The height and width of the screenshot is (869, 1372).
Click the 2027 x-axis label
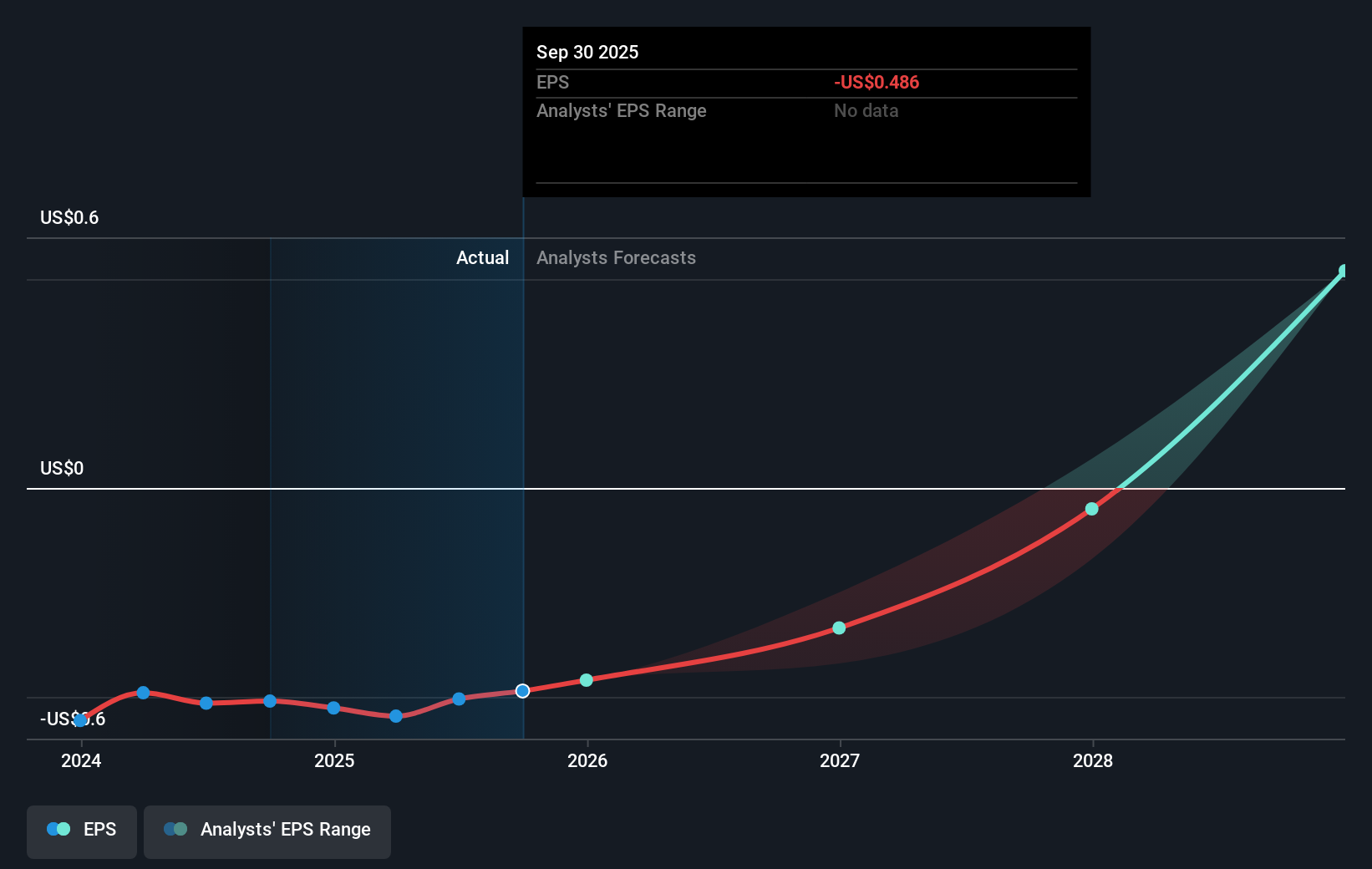840,761
